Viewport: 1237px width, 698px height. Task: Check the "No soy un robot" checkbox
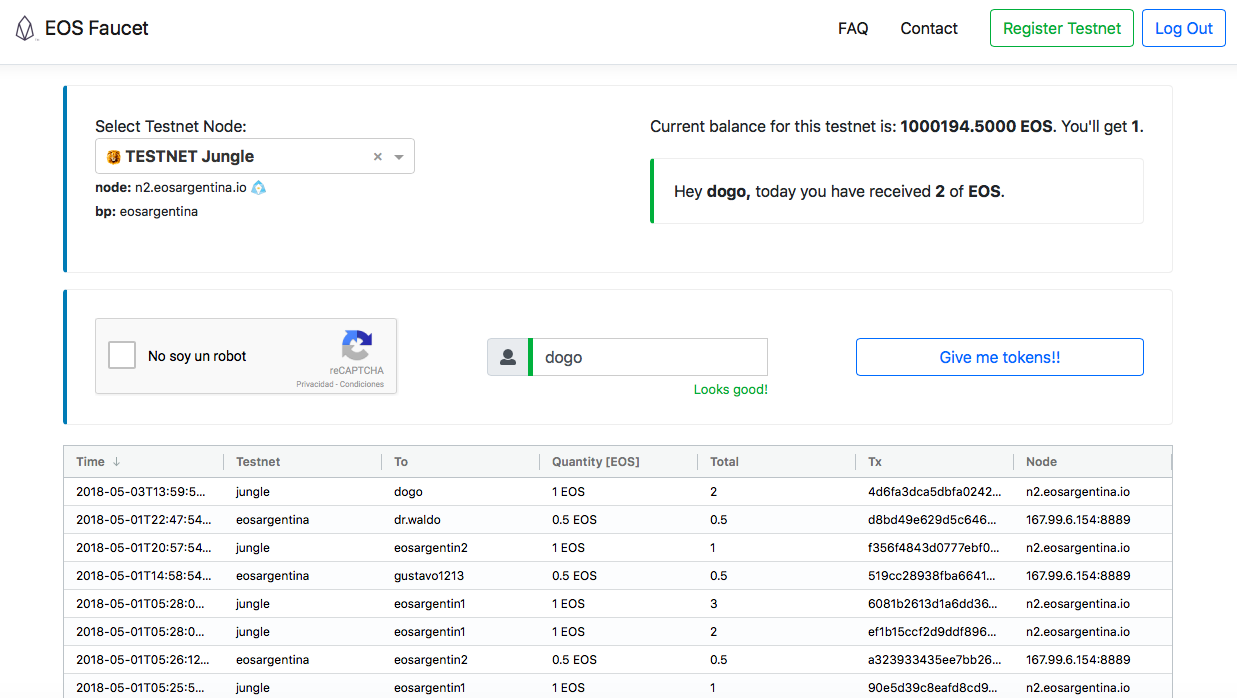(122, 355)
